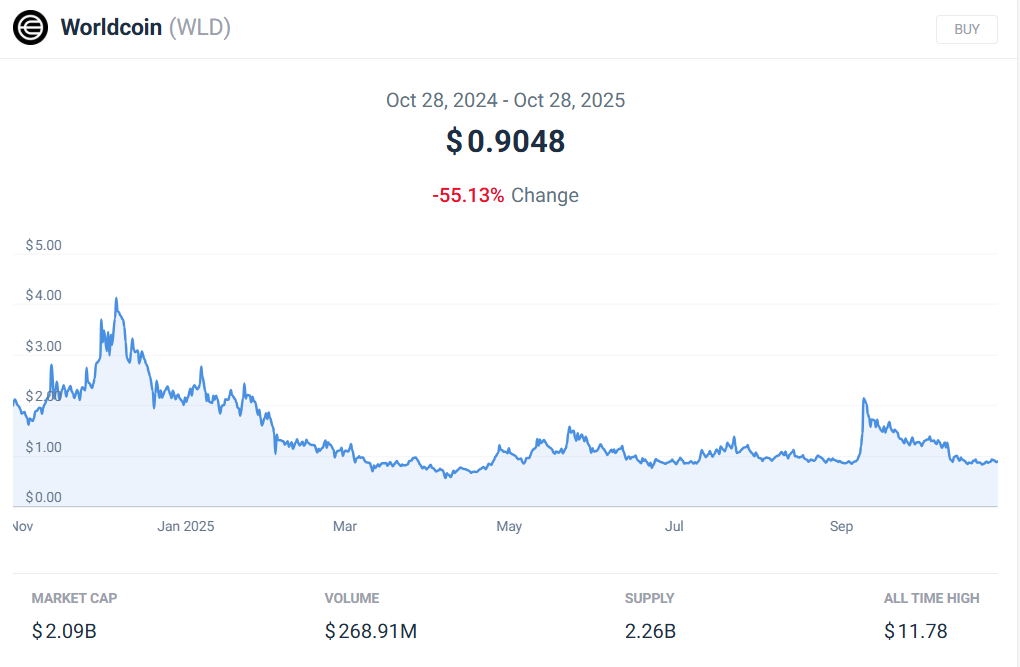The image size is (1020, 667).
Task: Click the All Time High $11.78 stat
Action: pyautogui.click(x=915, y=631)
